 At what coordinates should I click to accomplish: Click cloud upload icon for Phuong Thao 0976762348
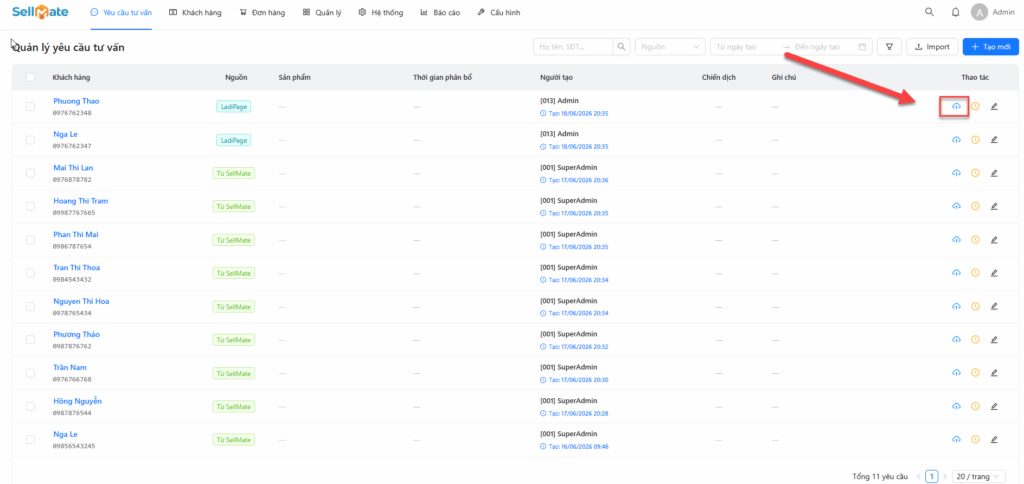956,106
